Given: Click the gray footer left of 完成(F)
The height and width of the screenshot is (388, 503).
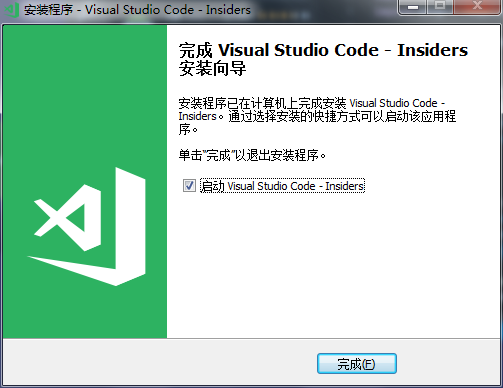Looking at the screenshot, I should (160, 362).
